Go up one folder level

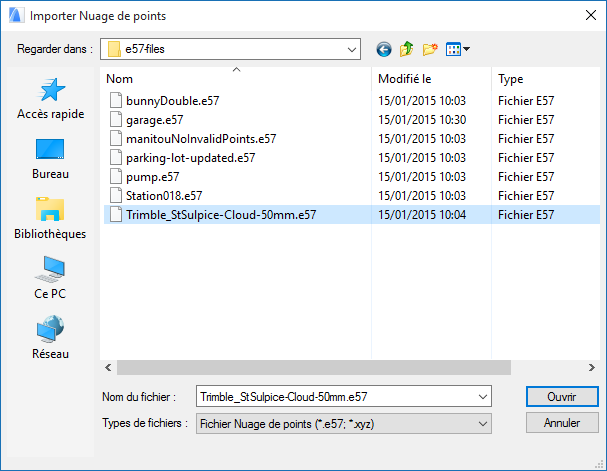point(406,49)
